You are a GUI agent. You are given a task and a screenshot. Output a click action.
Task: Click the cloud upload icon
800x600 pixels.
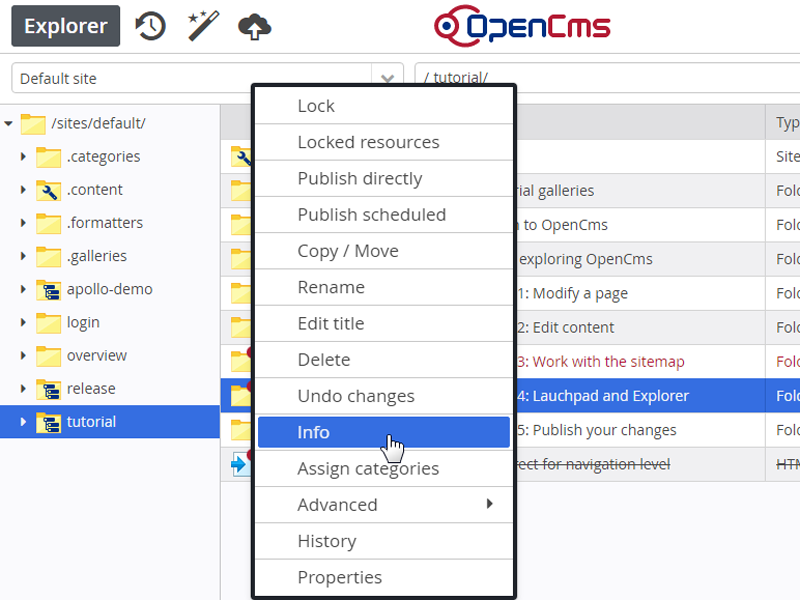pyautogui.click(x=255, y=26)
